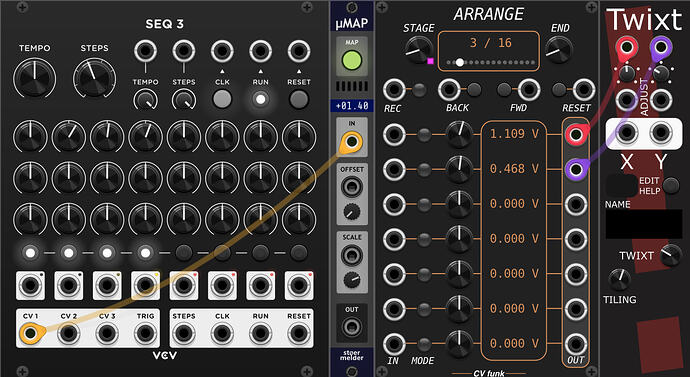Toggle the ARRANGE MODE button in bottom row
The width and height of the screenshot is (690, 377).
click(424, 344)
